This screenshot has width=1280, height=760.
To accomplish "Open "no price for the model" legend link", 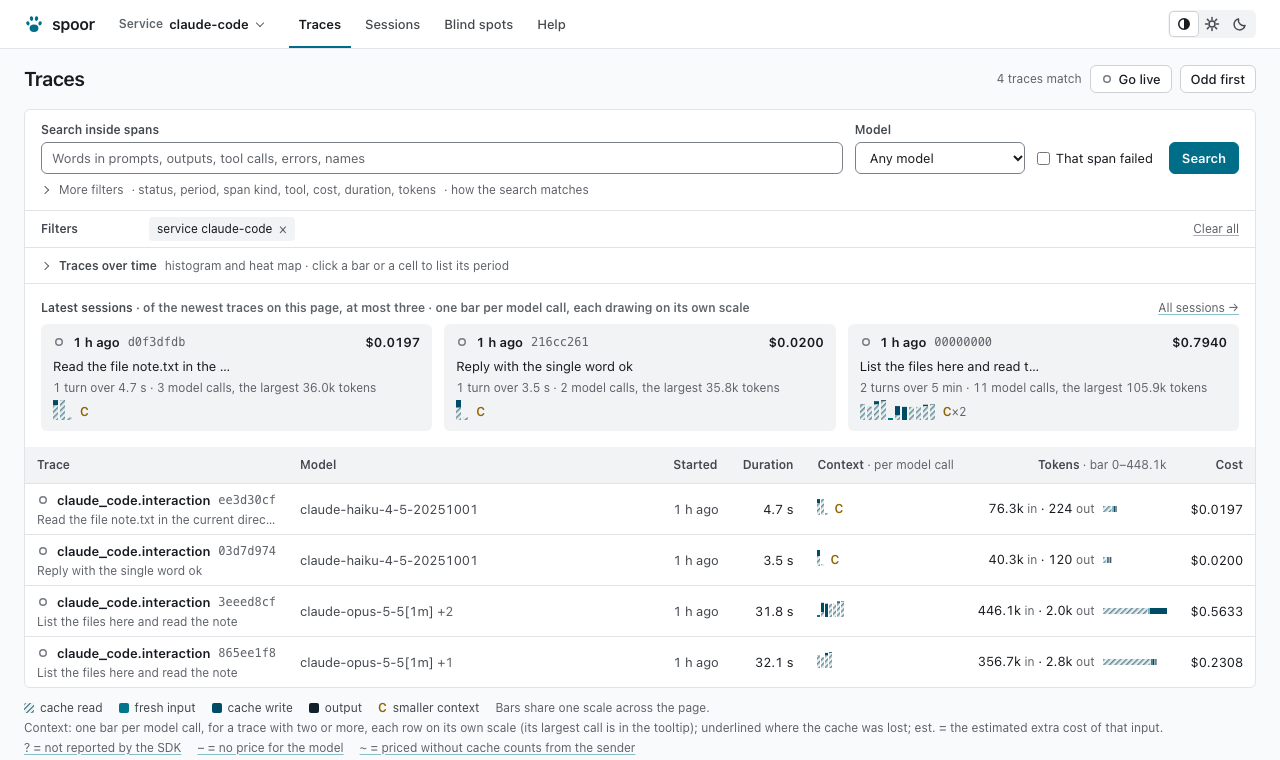I will [x=270, y=748].
